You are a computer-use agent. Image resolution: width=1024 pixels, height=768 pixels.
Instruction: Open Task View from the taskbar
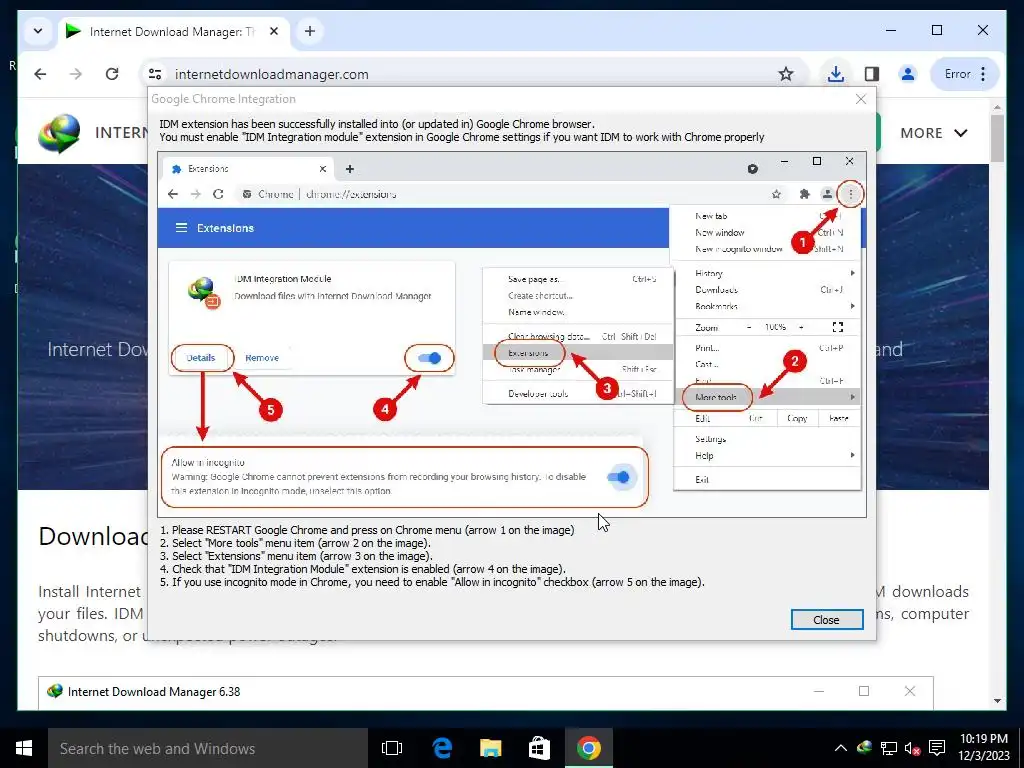(392, 748)
